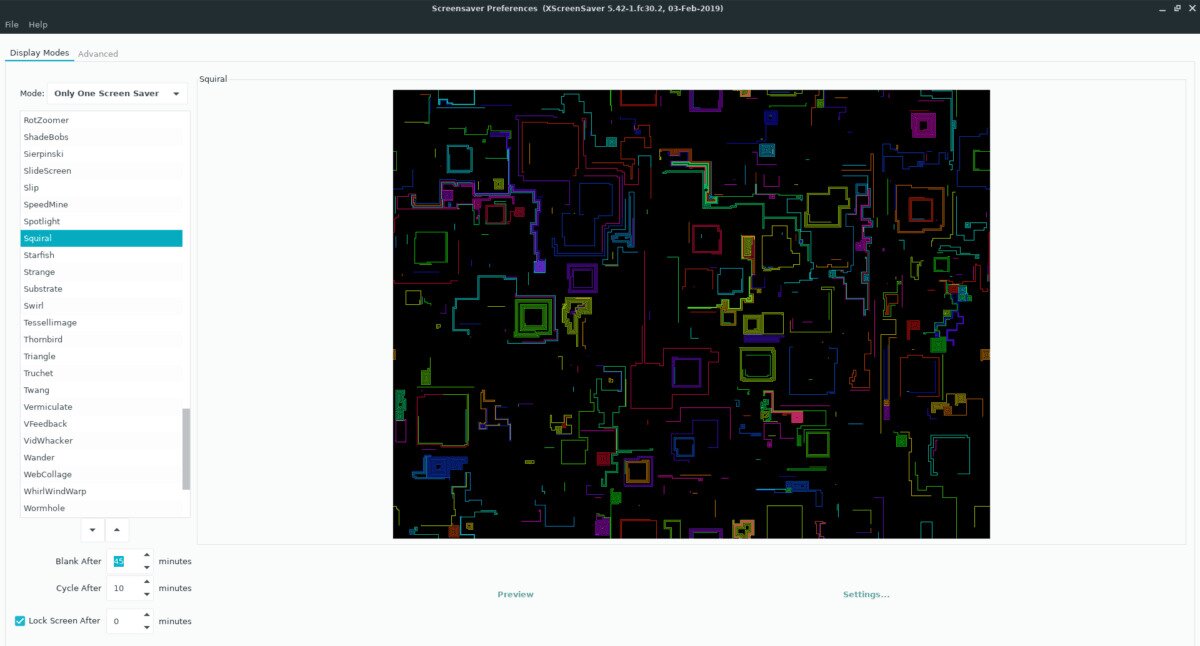The image size is (1200, 646).
Task: Click the down arrow below the screensaver list
Action: tap(93, 530)
